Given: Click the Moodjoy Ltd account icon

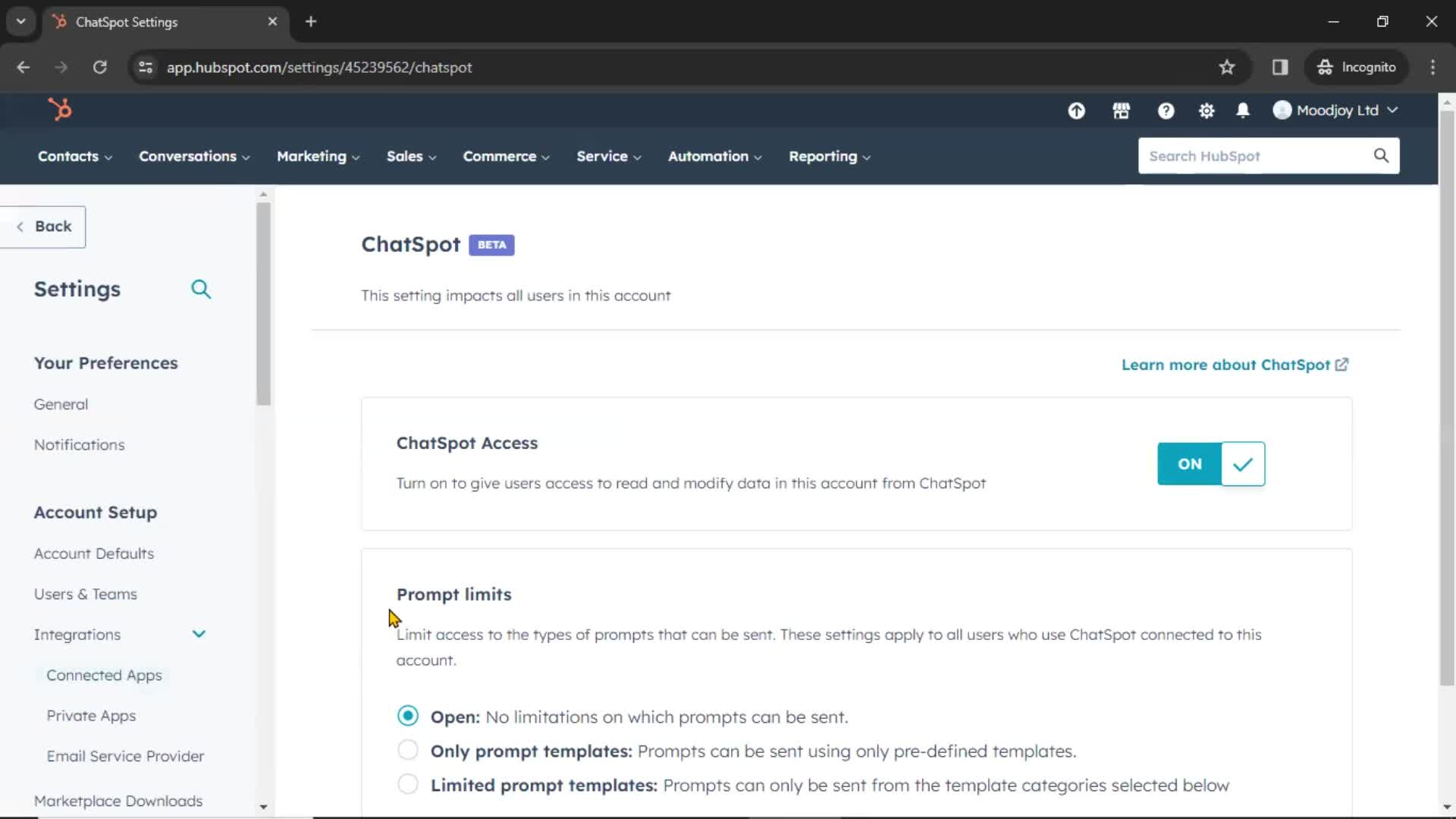Looking at the screenshot, I should tap(1283, 110).
